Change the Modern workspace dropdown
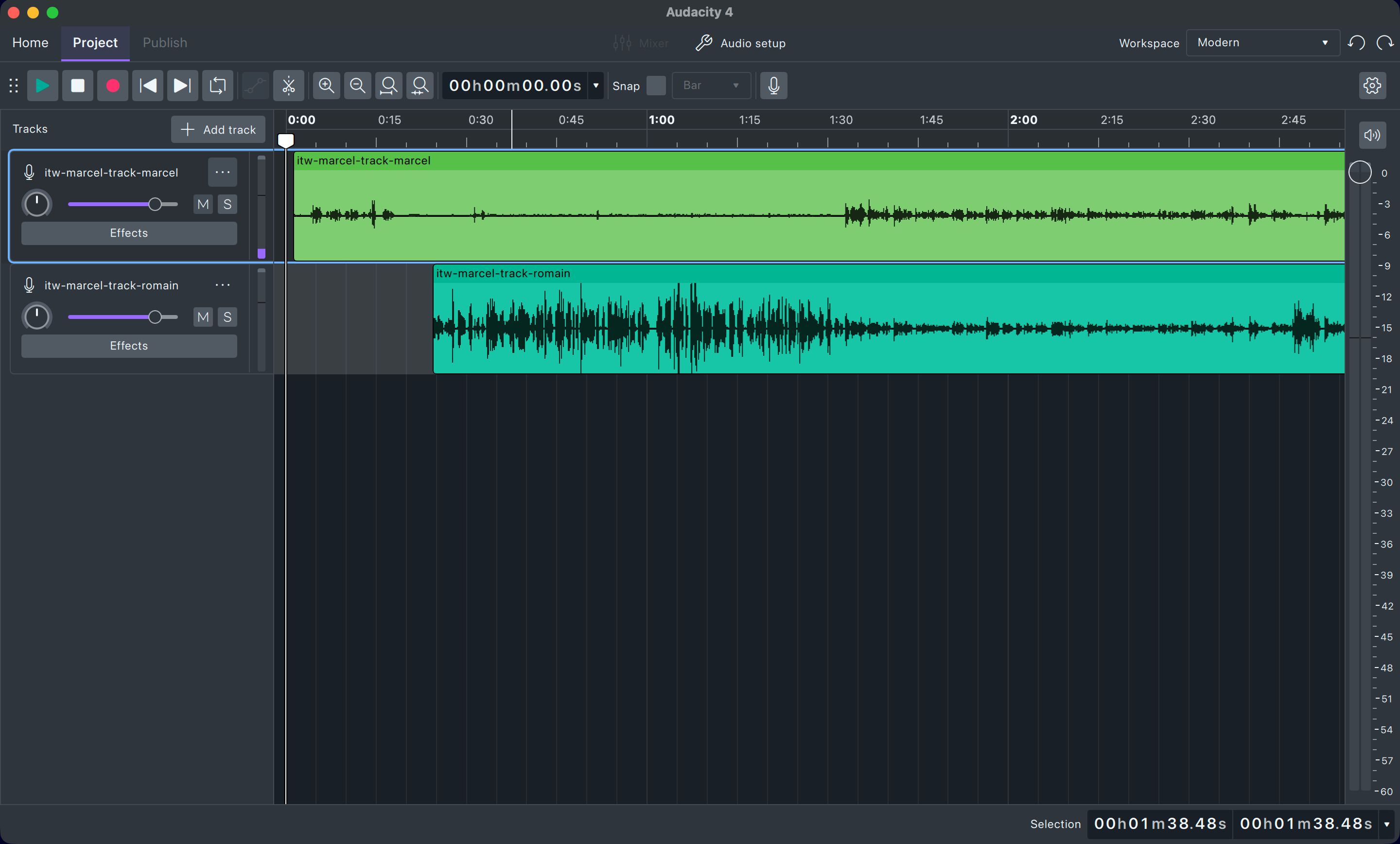Image resolution: width=1400 pixels, height=844 pixels. click(x=1262, y=42)
